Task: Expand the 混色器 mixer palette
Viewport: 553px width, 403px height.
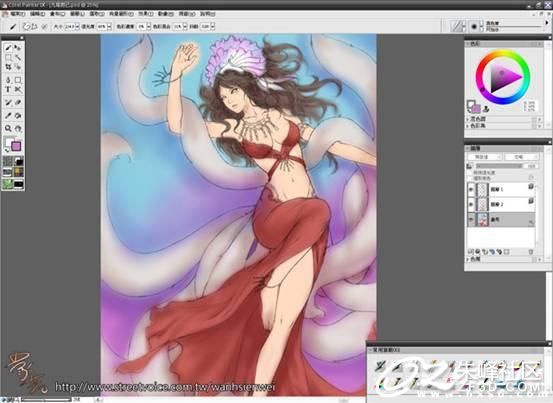Action: (468, 119)
